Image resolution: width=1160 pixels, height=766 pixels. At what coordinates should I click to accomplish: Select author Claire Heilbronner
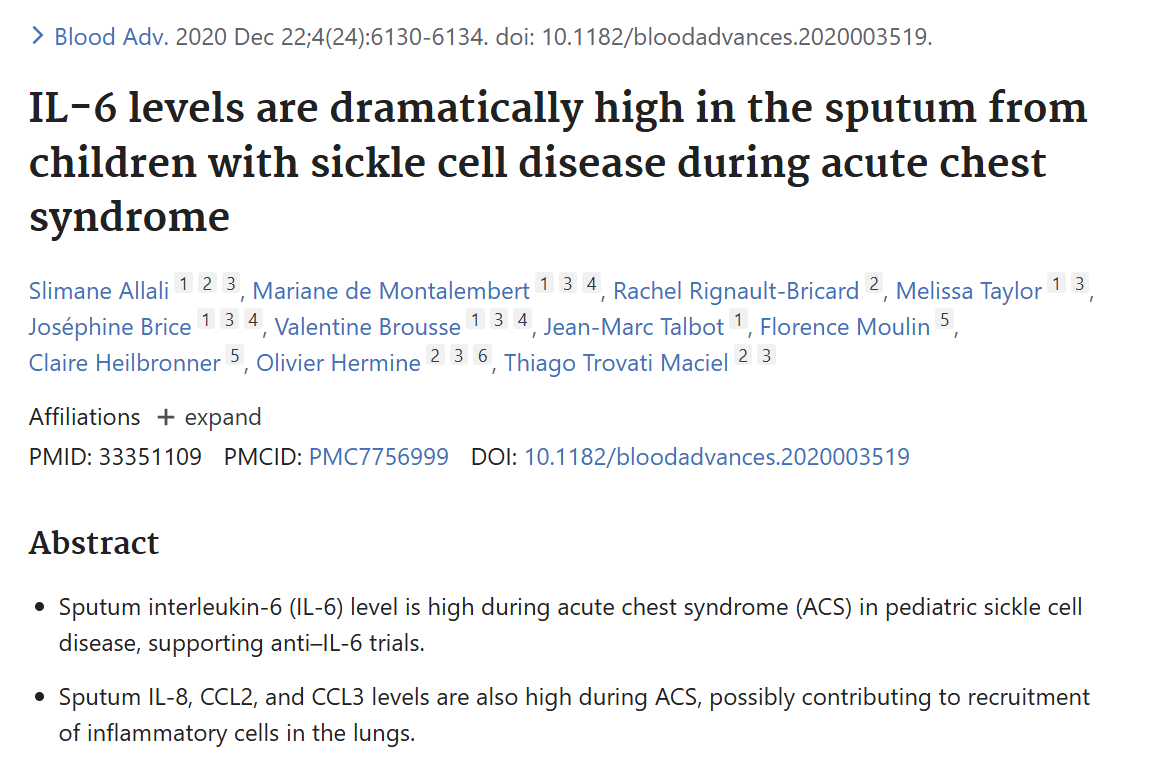tap(124, 363)
